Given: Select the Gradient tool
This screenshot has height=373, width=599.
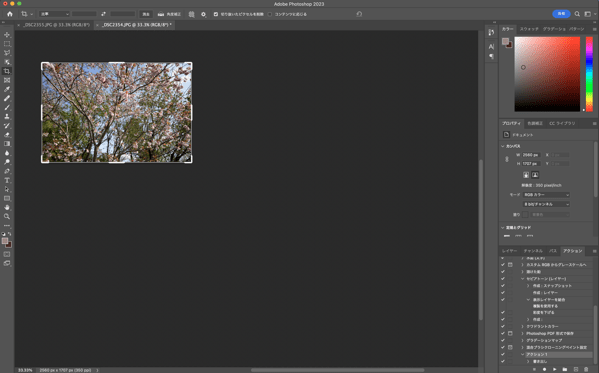Looking at the screenshot, I should 7,144.
